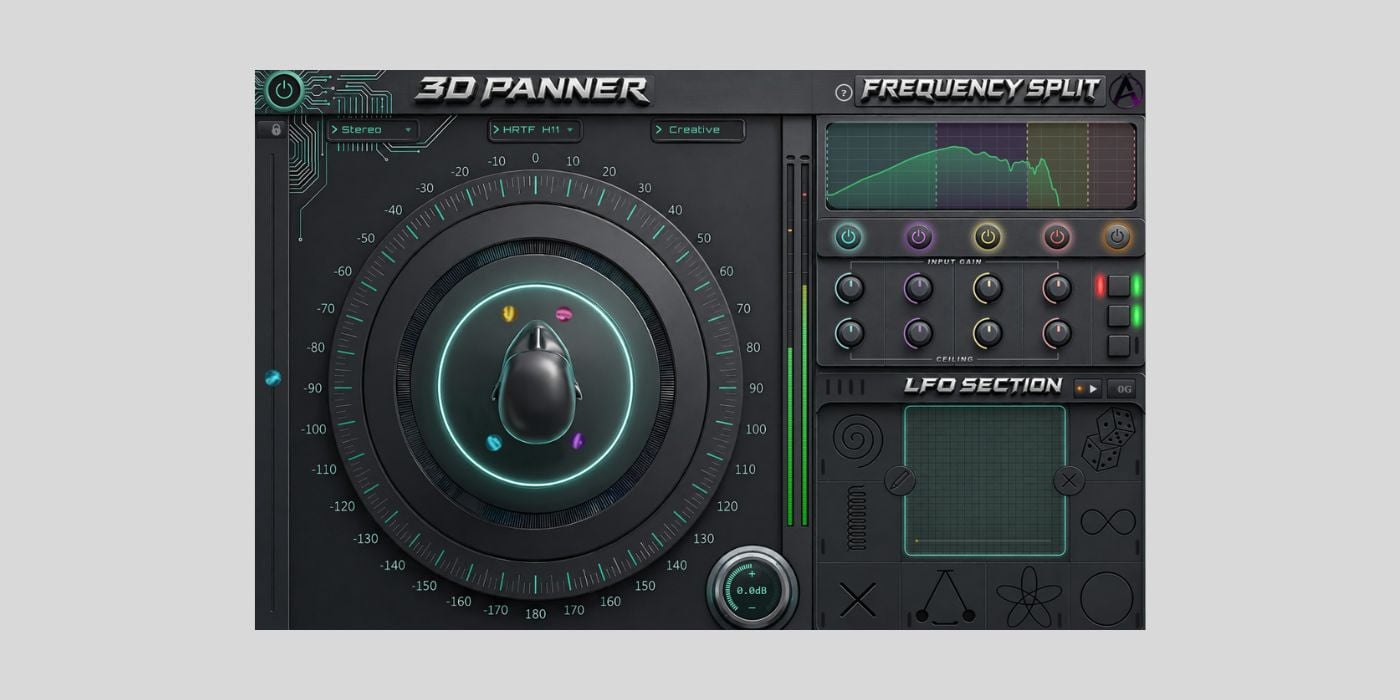The image size is (1400, 700).
Task: Click the LFO path grid display
Action: (985, 480)
